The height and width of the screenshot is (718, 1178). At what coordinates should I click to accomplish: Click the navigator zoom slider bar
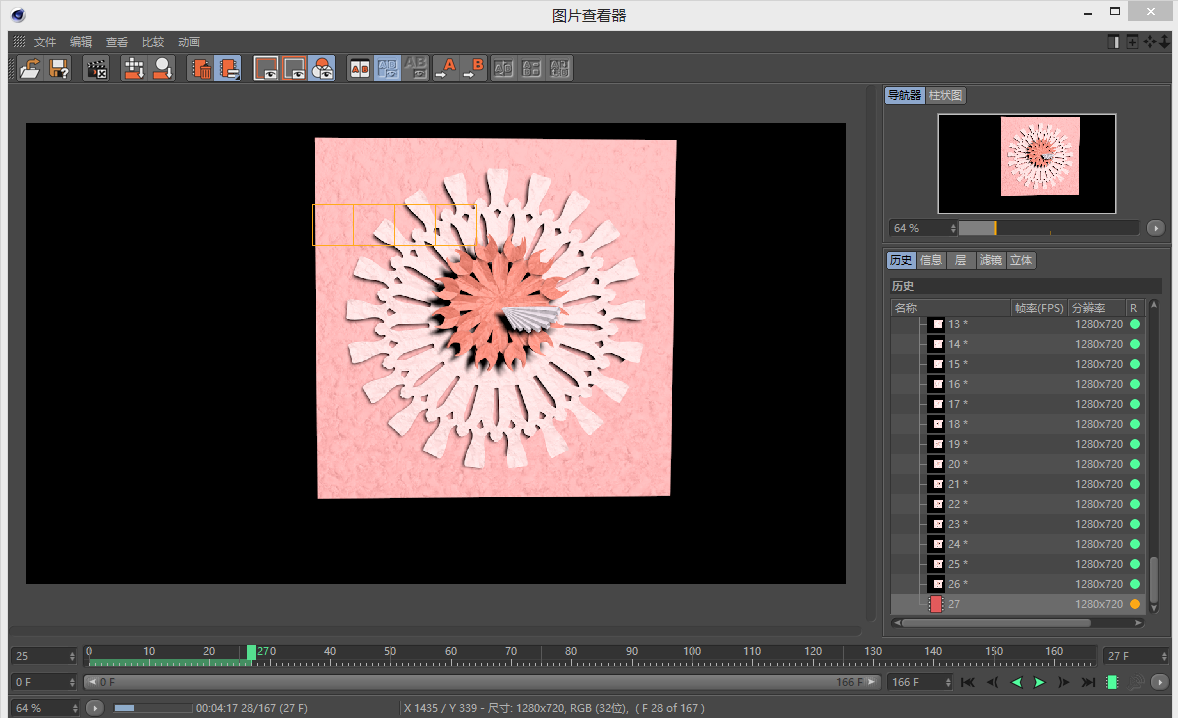coord(1048,228)
